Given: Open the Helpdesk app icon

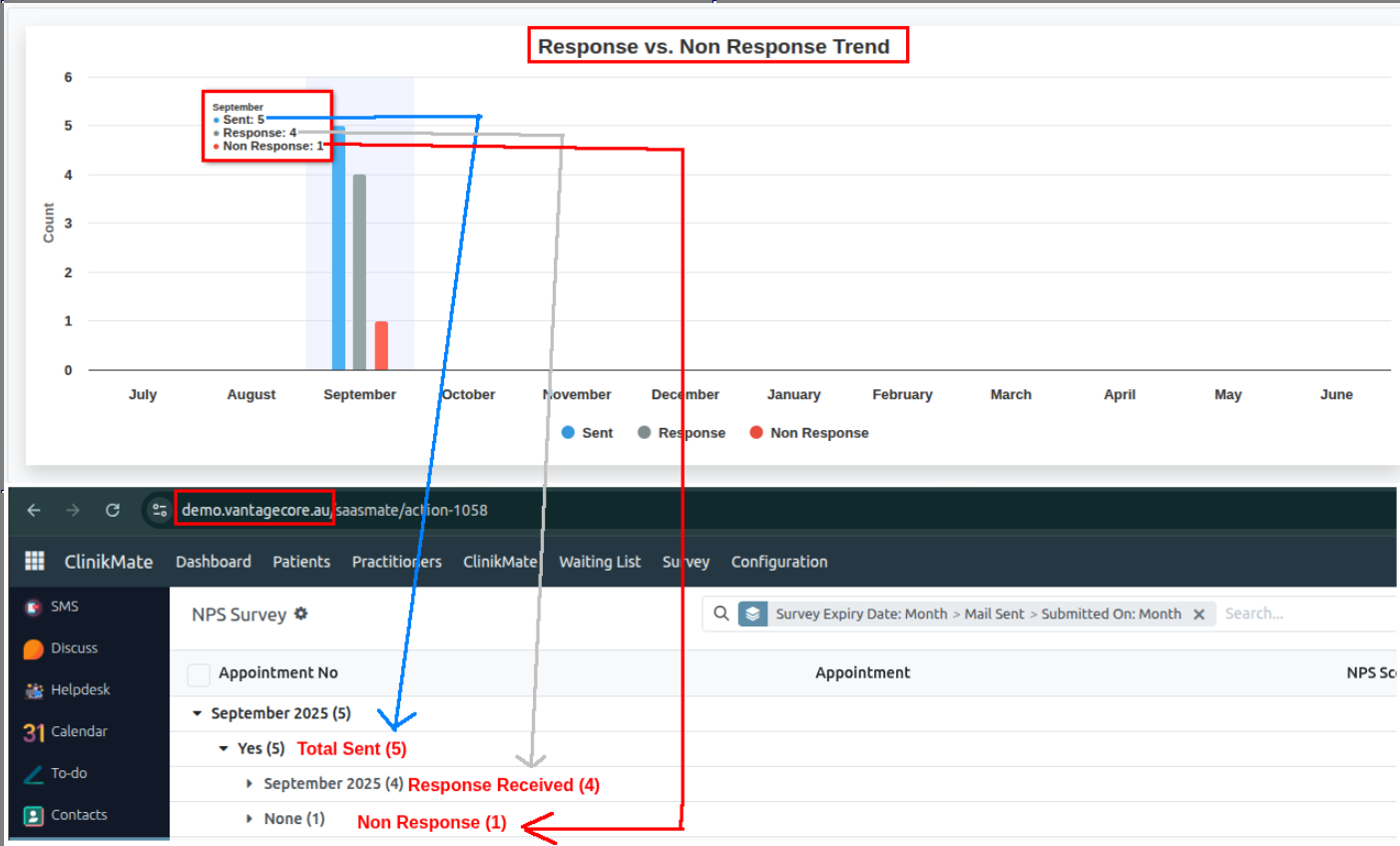Looking at the screenshot, I should click(34, 690).
